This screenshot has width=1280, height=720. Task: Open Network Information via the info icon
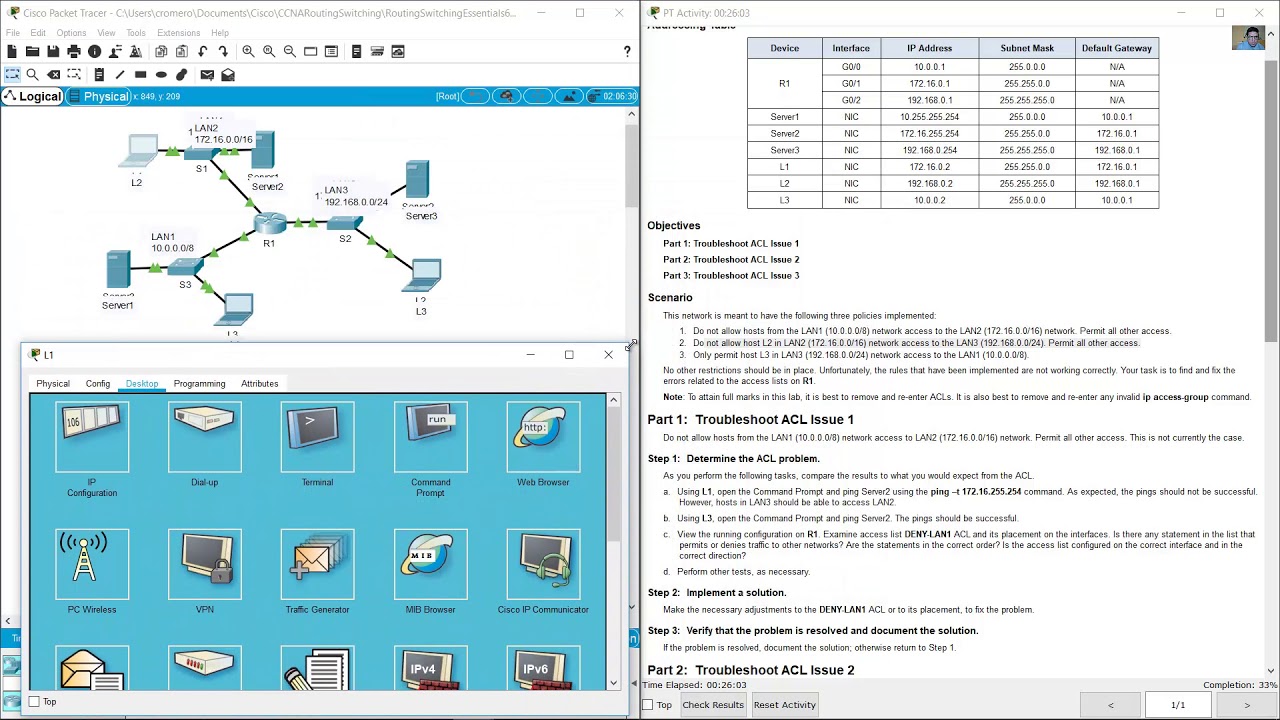pos(94,51)
